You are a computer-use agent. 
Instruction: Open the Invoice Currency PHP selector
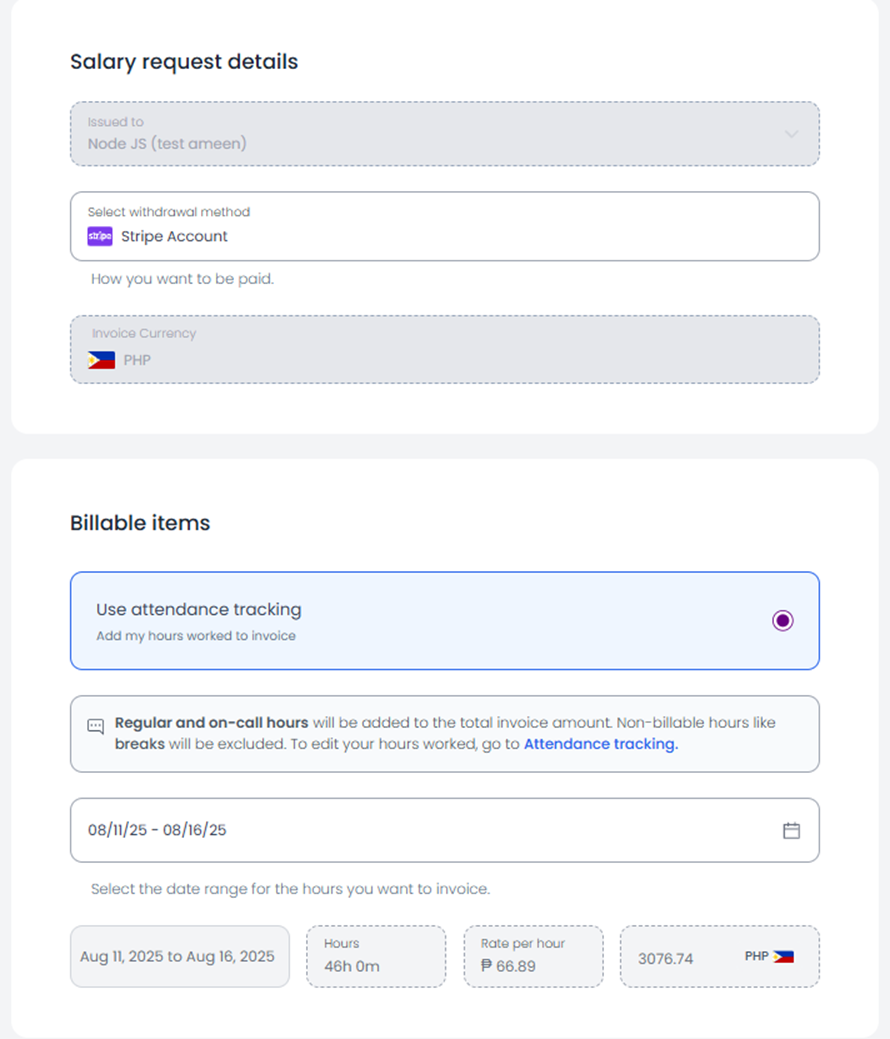445,349
